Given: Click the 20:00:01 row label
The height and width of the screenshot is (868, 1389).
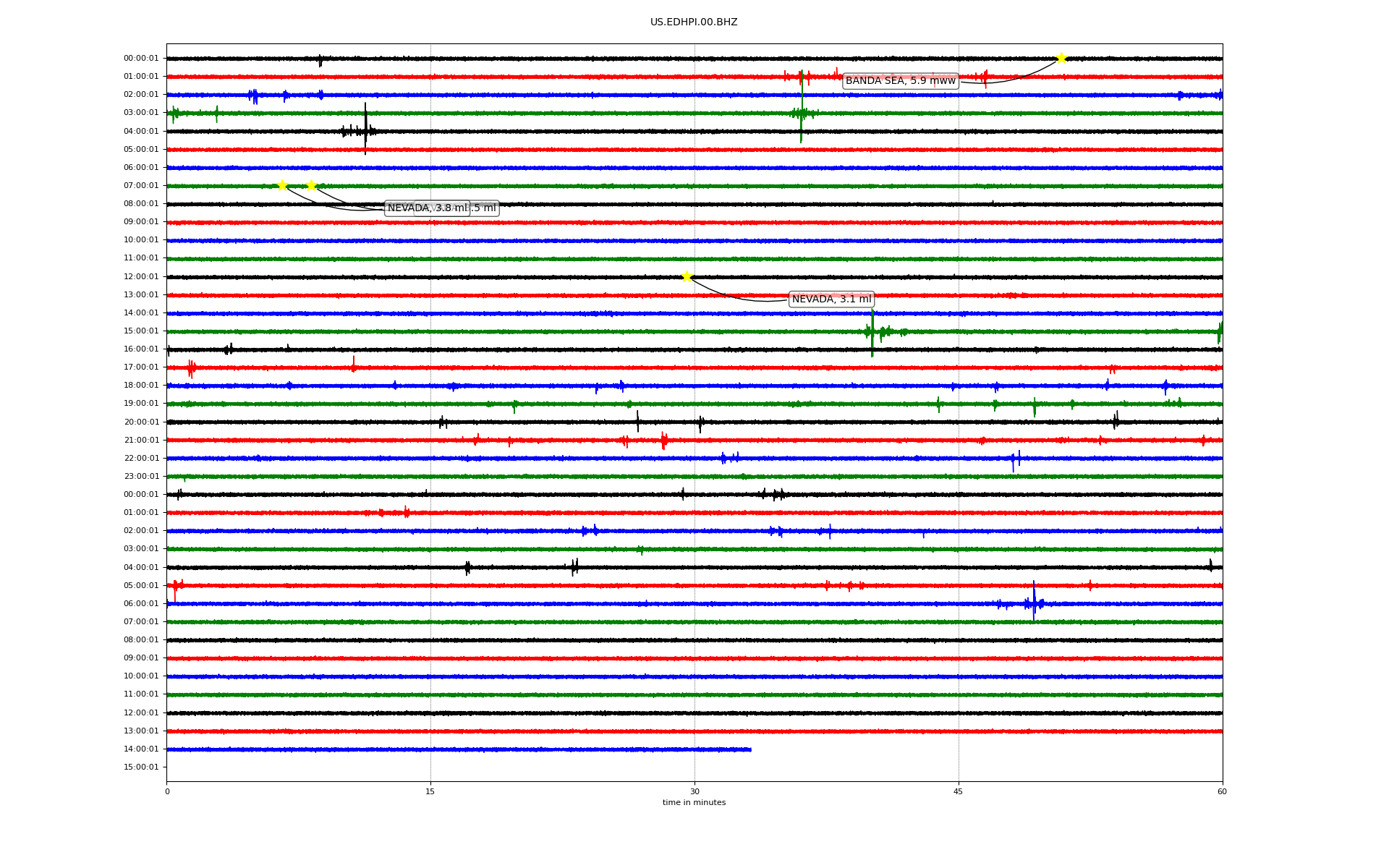Looking at the screenshot, I should 141,422.
